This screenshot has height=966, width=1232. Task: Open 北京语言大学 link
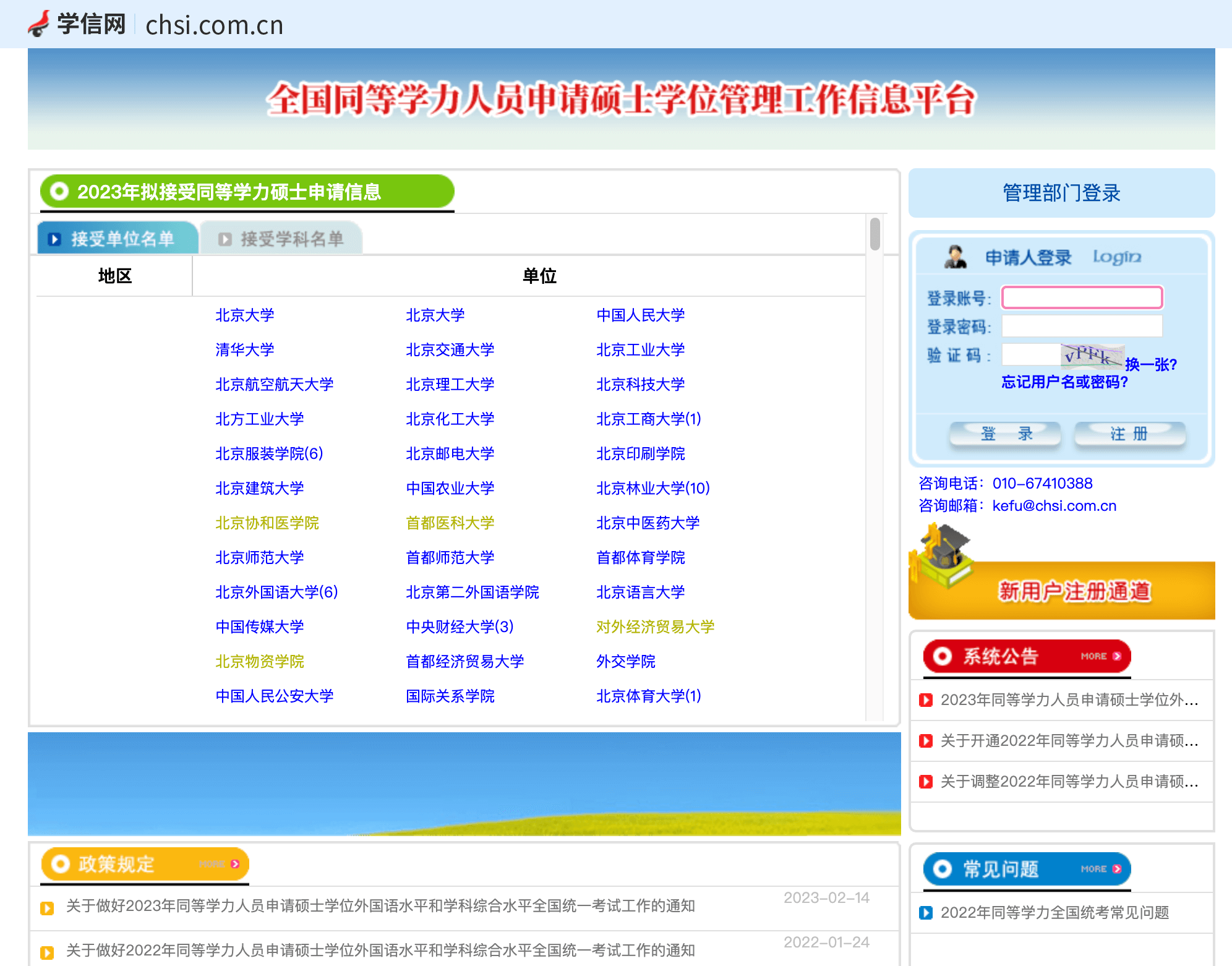641,592
